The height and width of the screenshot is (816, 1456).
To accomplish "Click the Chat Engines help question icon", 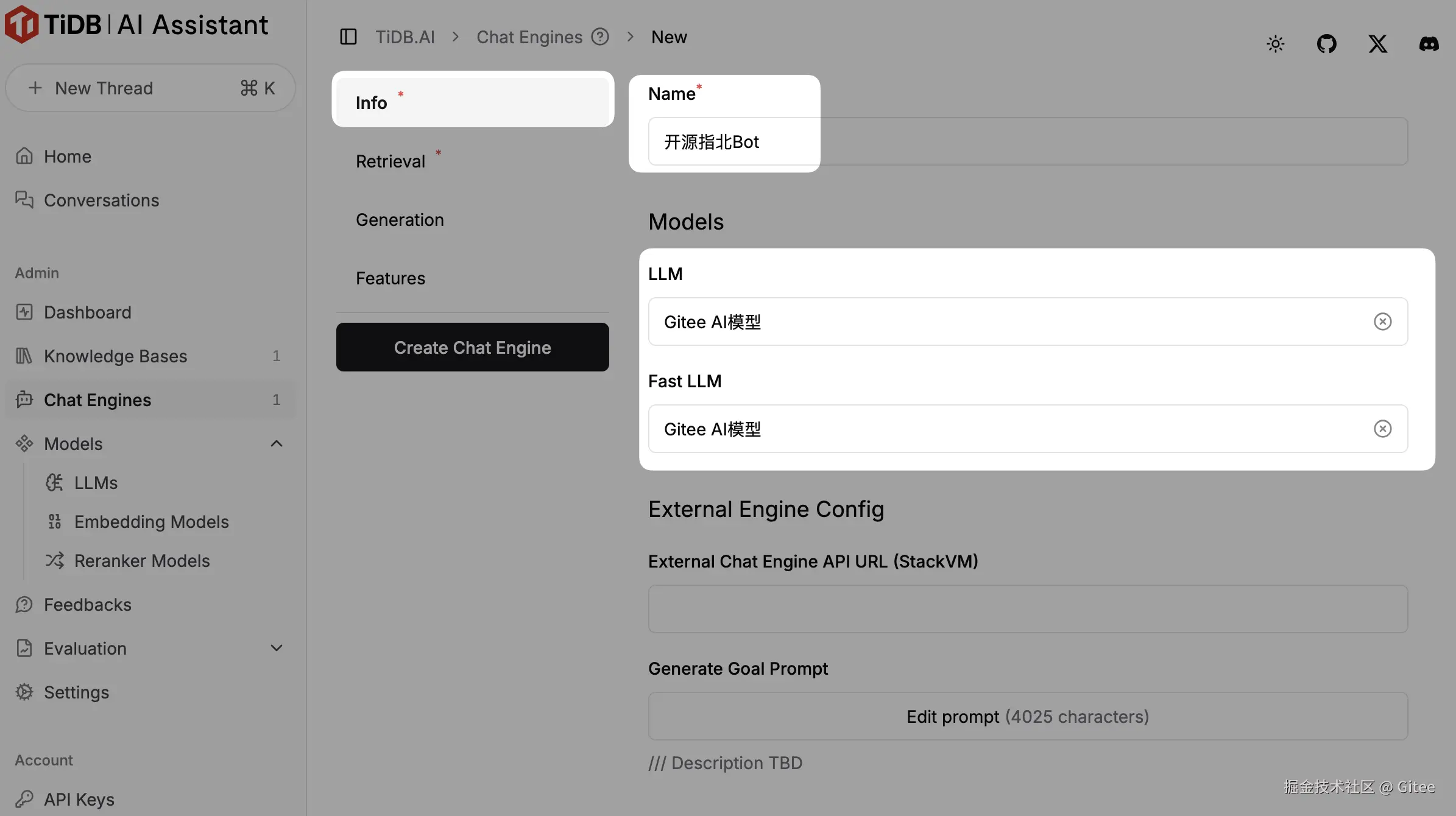I will point(600,37).
